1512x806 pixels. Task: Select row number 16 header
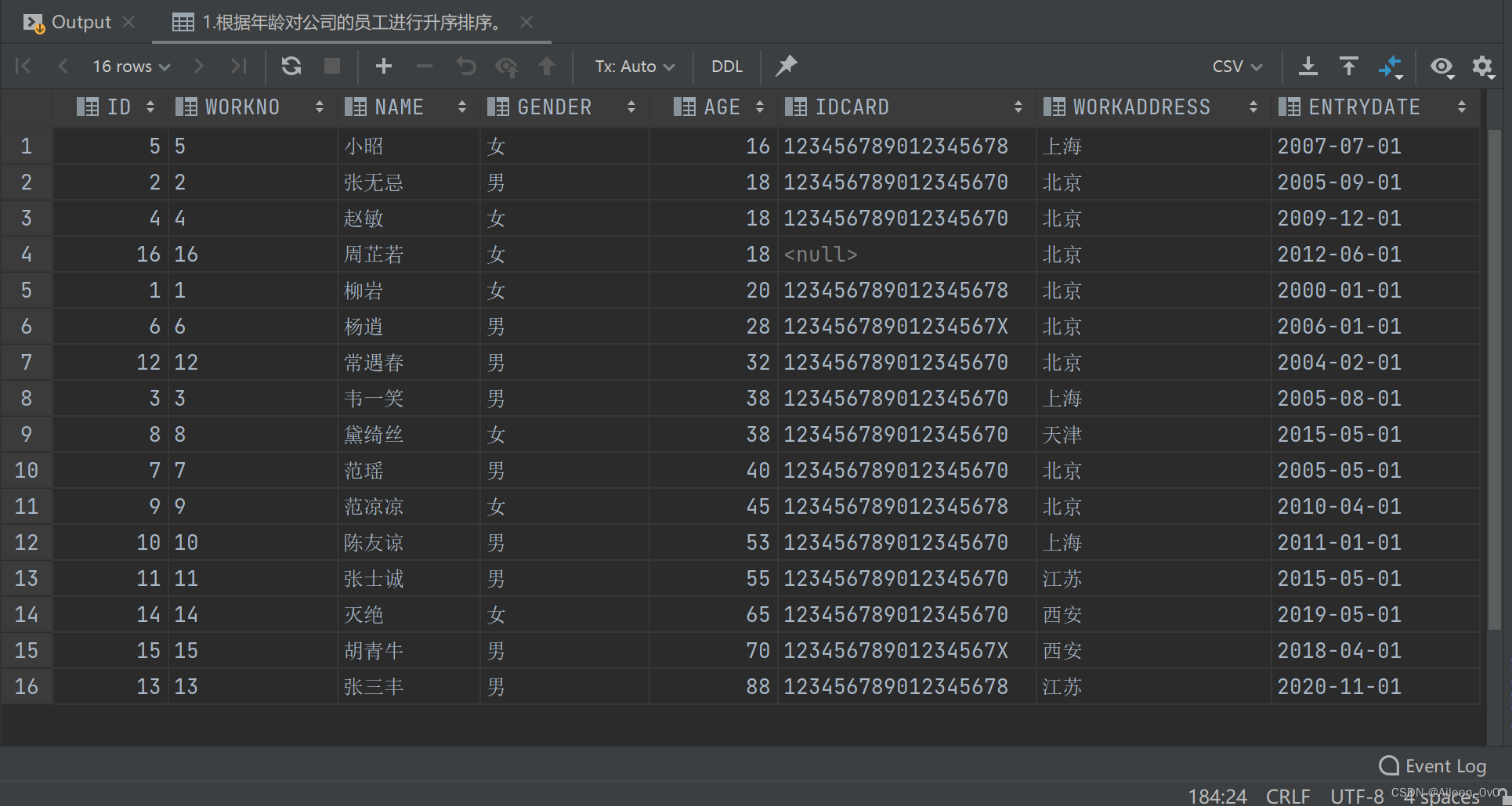coord(27,687)
